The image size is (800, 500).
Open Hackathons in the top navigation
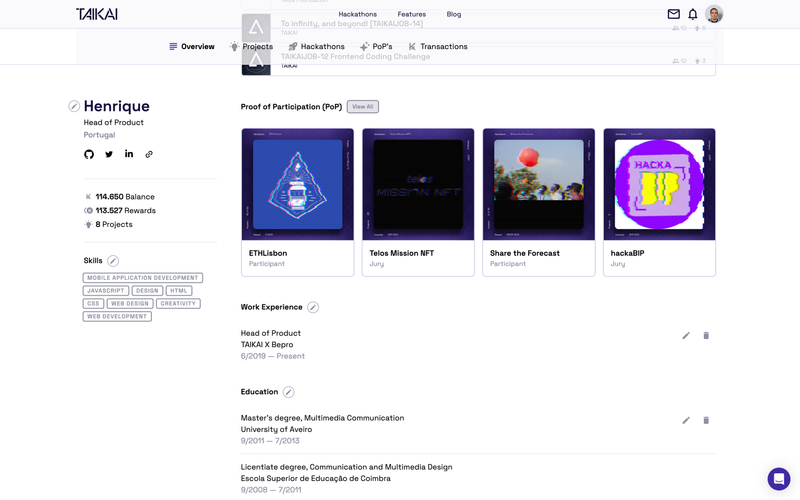[x=357, y=14]
